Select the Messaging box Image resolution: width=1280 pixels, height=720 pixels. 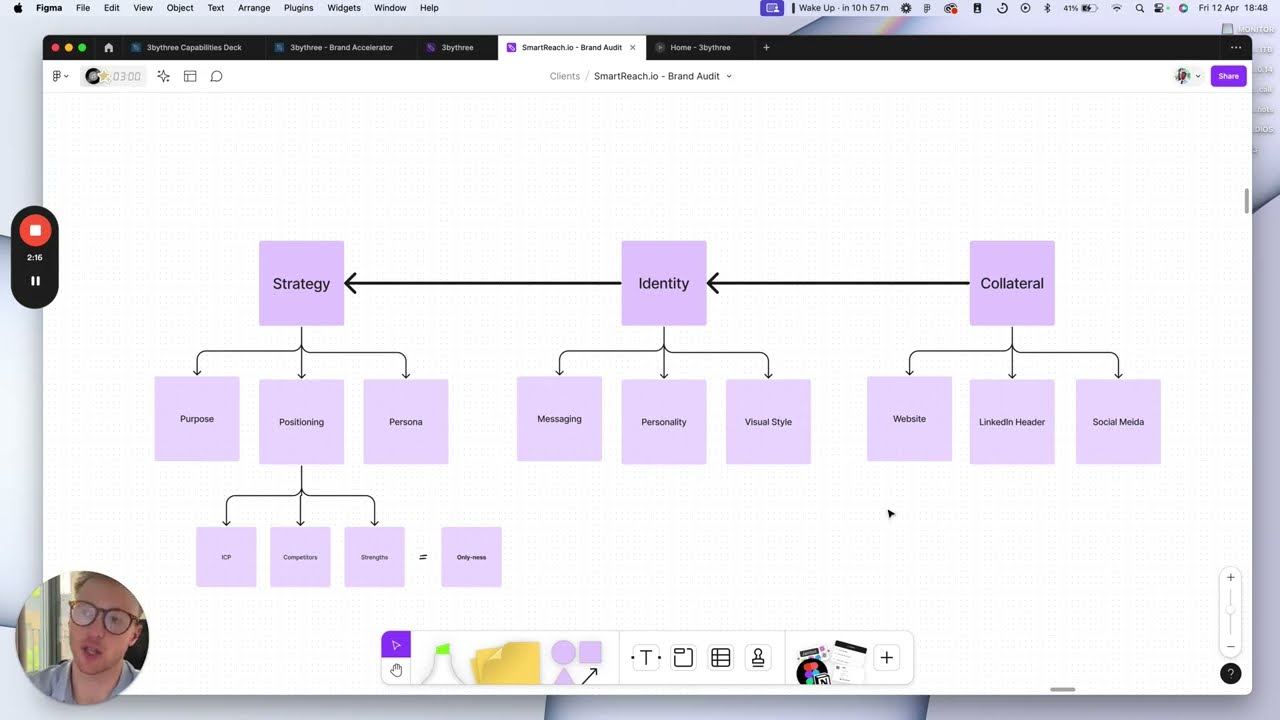(559, 419)
